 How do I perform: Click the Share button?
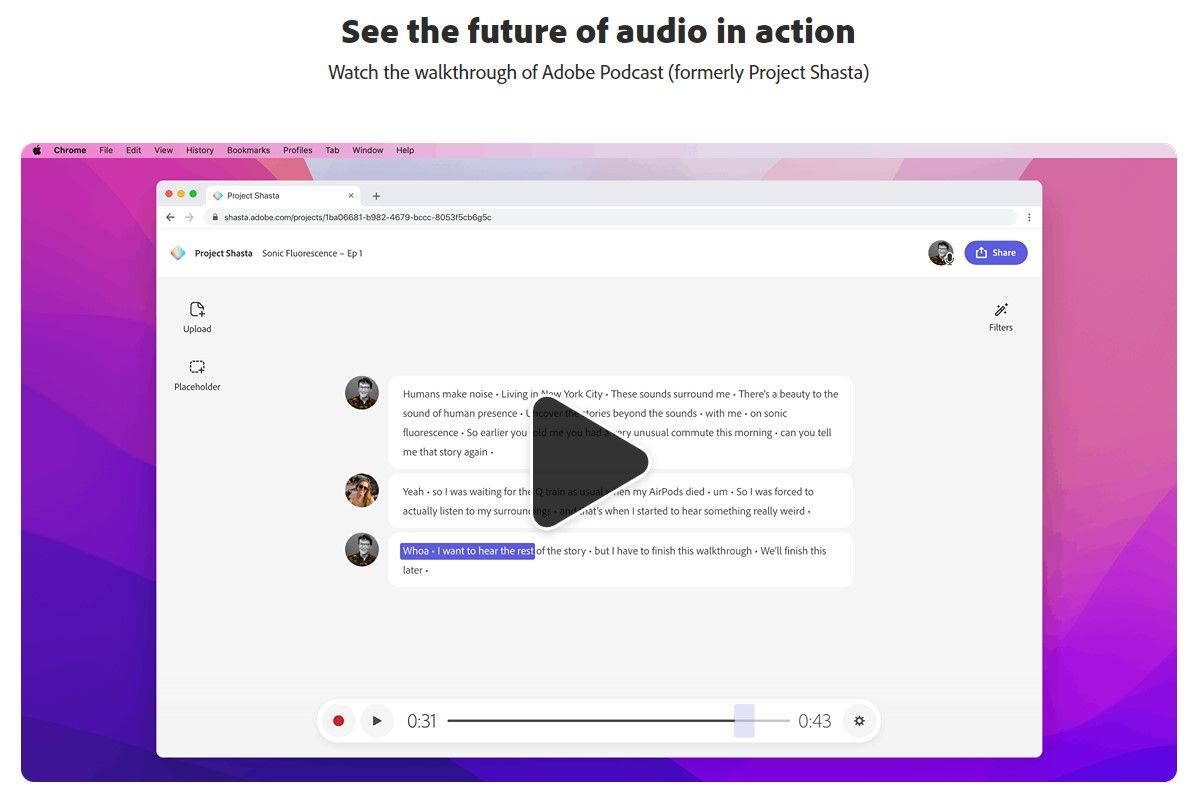pyautogui.click(x=996, y=253)
